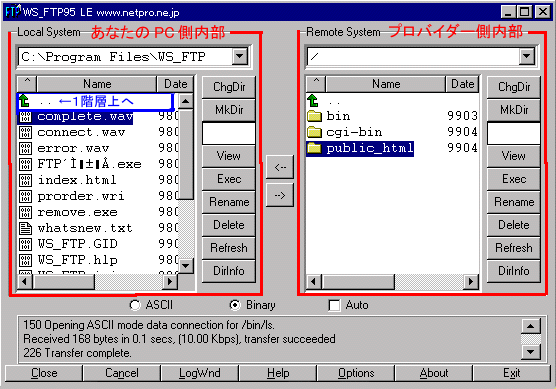Viewport: 556px width, 389px height.
Task: Click the text document icon beside whatsnew.txt
Action: point(25,228)
